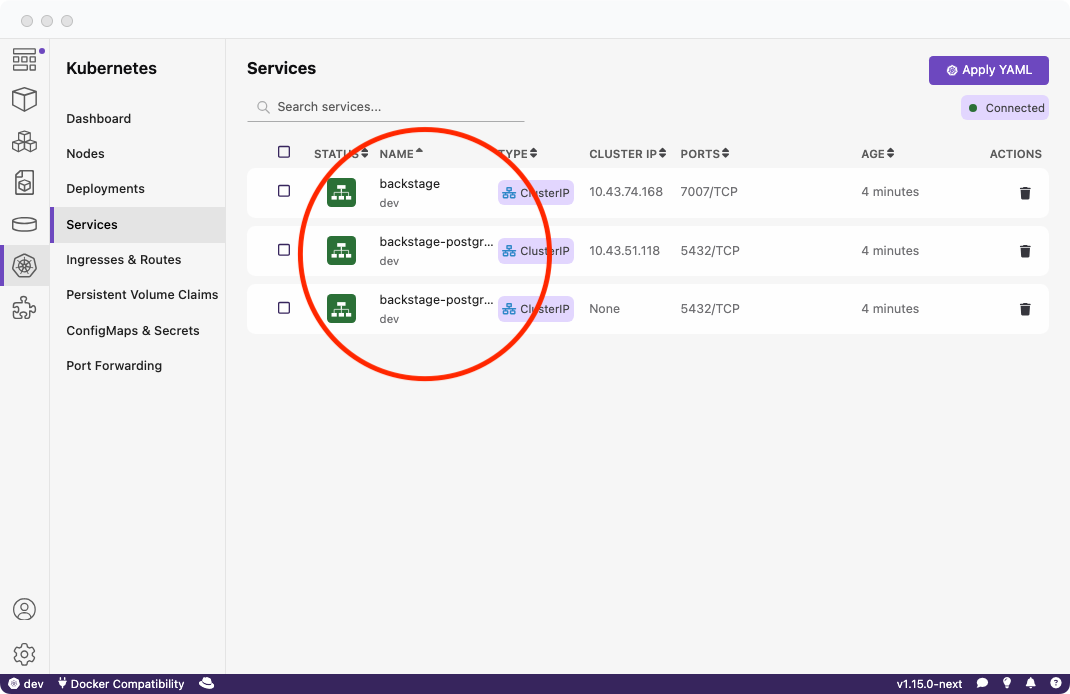The image size is (1070, 694).
Task: Go to Deployments in Kubernetes menu
Action: point(105,189)
